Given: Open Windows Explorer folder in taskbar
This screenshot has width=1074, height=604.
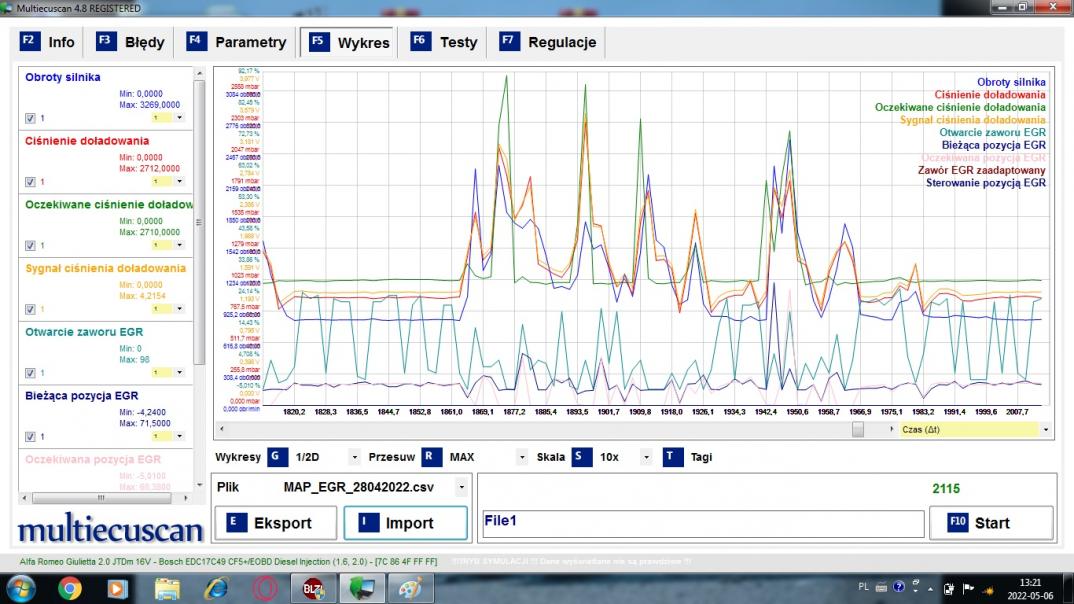Looking at the screenshot, I should click(167, 588).
